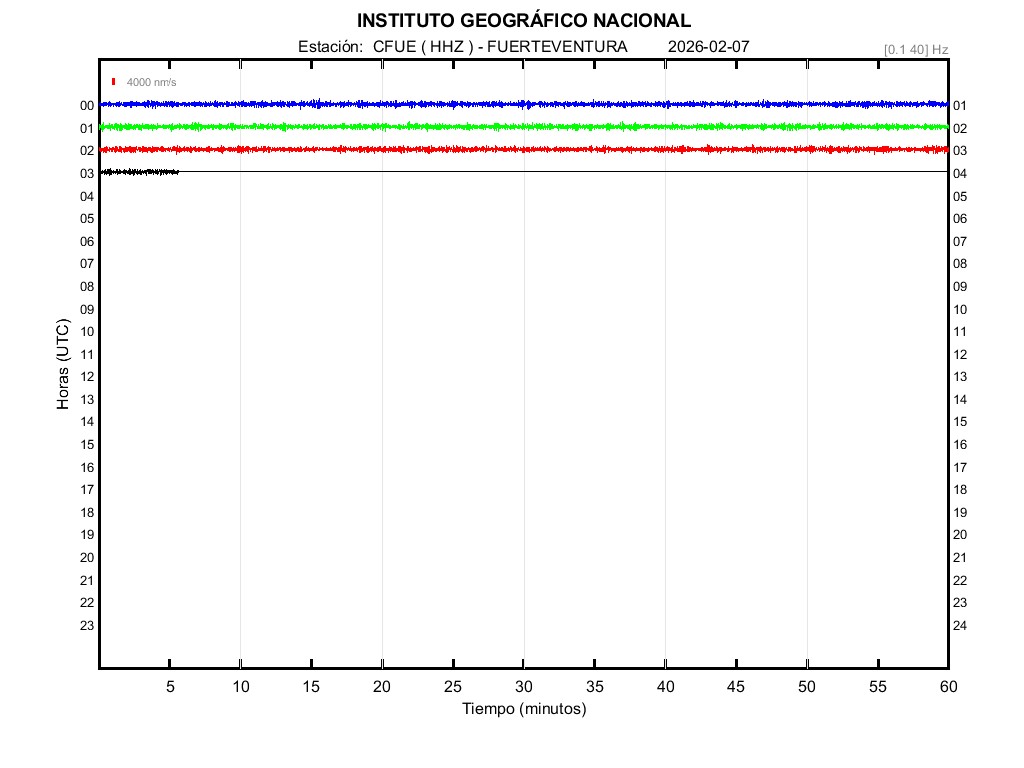Screen dimensions: 1024x768
Task: Click the 60 minute tick label
Action: pos(947,687)
